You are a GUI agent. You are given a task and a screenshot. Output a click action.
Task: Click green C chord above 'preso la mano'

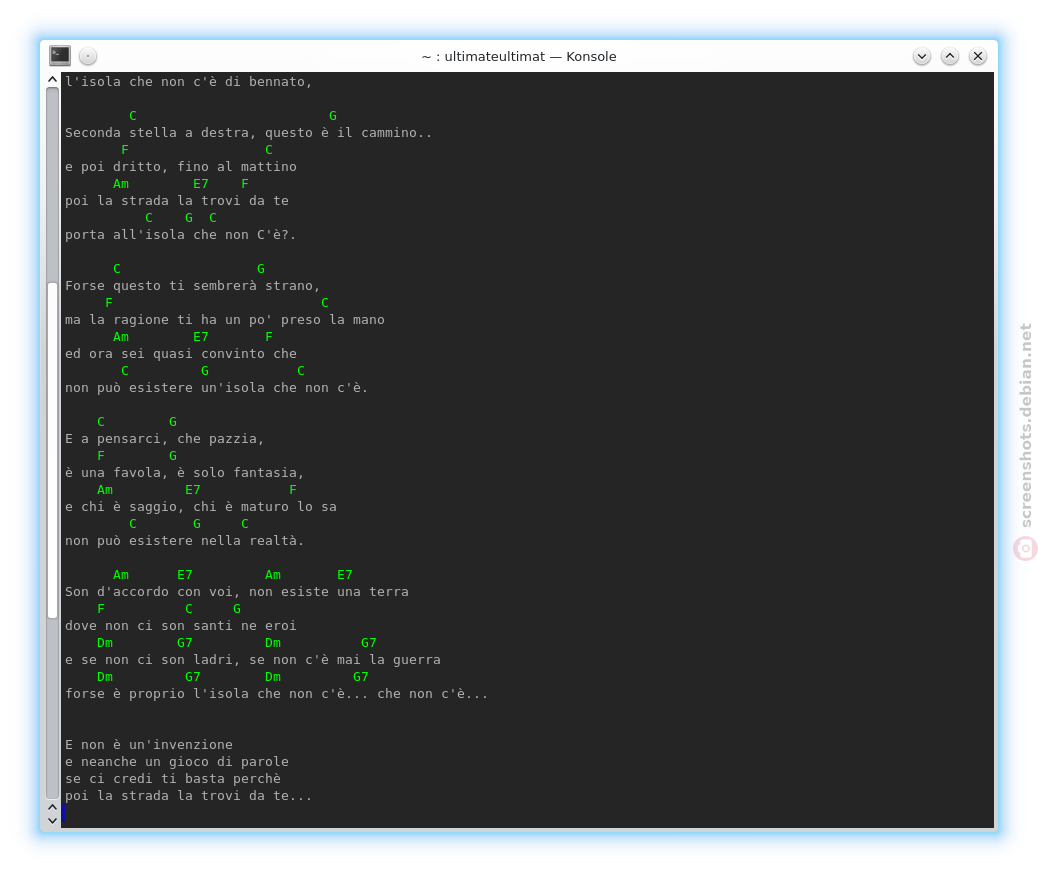(325, 303)
